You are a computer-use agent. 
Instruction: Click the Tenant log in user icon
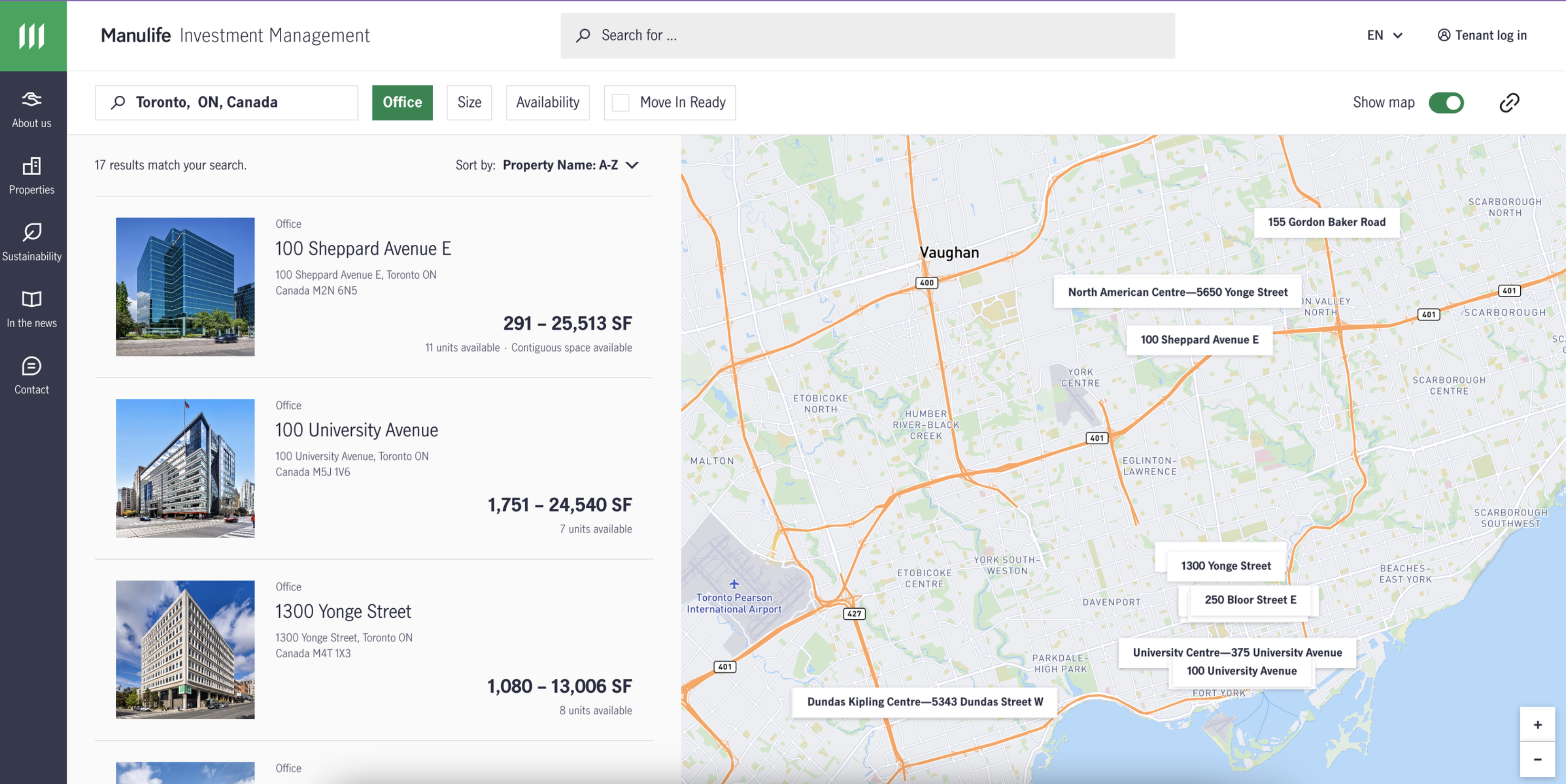1444,35
